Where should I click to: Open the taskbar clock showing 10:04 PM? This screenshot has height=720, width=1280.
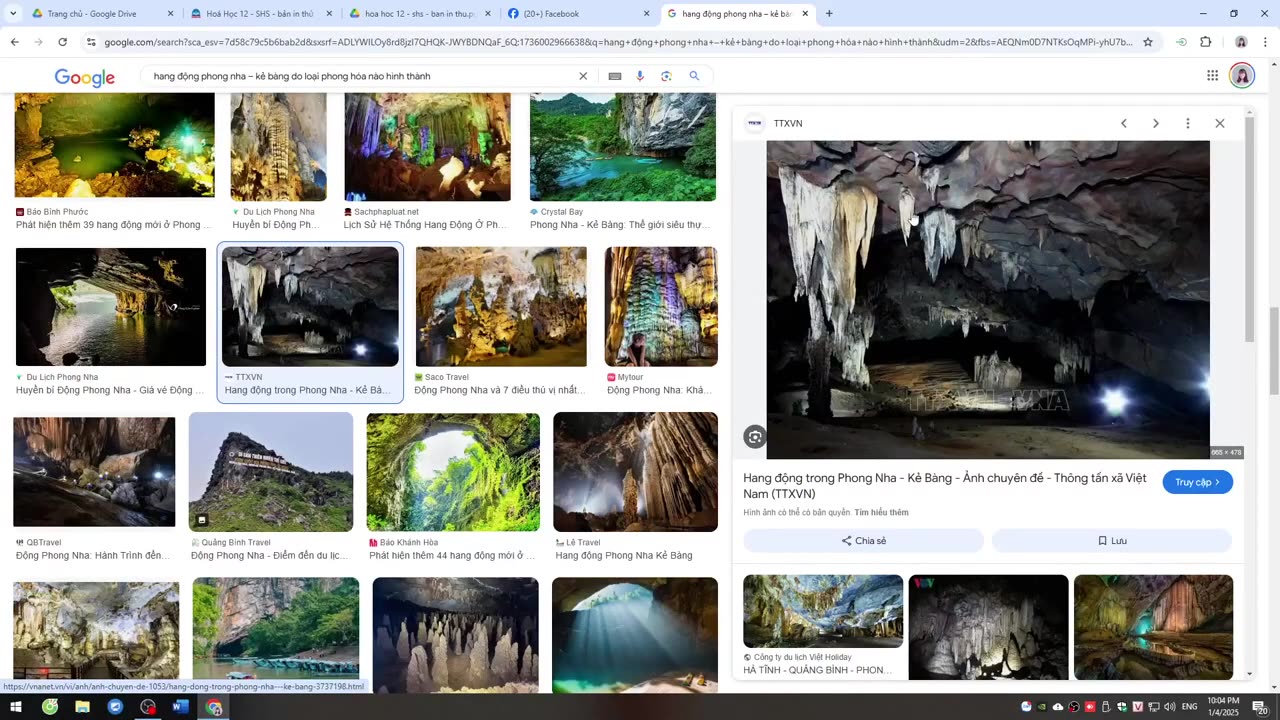(1224, 707)
